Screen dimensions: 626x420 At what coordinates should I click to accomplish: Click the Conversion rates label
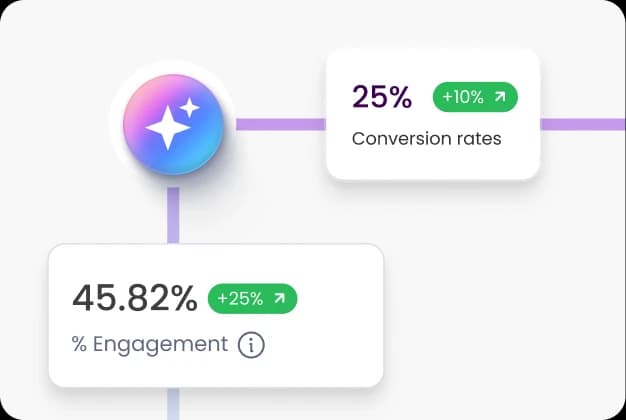(x=426, y=138)
